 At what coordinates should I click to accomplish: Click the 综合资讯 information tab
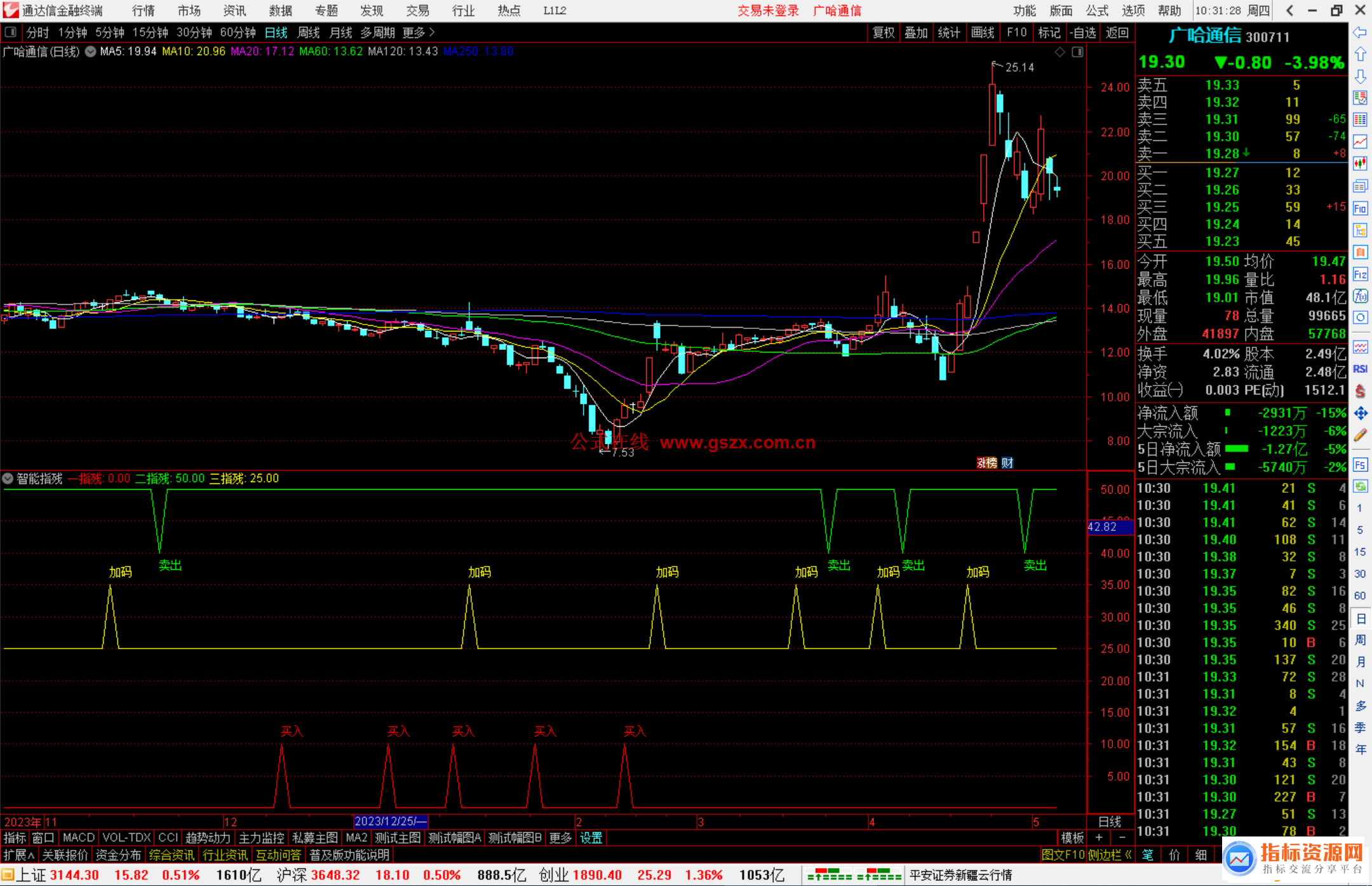pyautogui.click(x=171, y=855)
